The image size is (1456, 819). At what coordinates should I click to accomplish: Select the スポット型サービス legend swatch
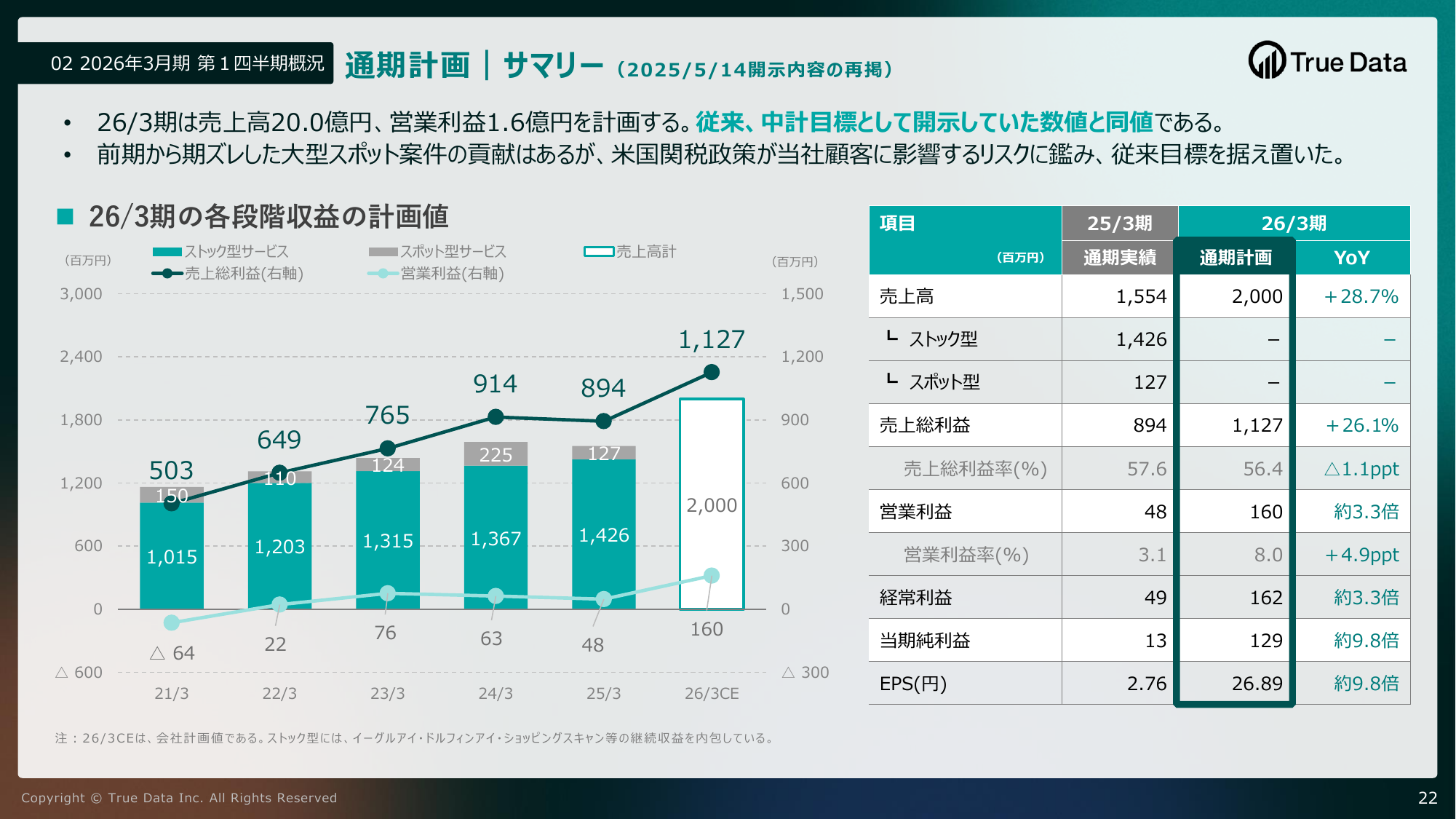[383, 252]
